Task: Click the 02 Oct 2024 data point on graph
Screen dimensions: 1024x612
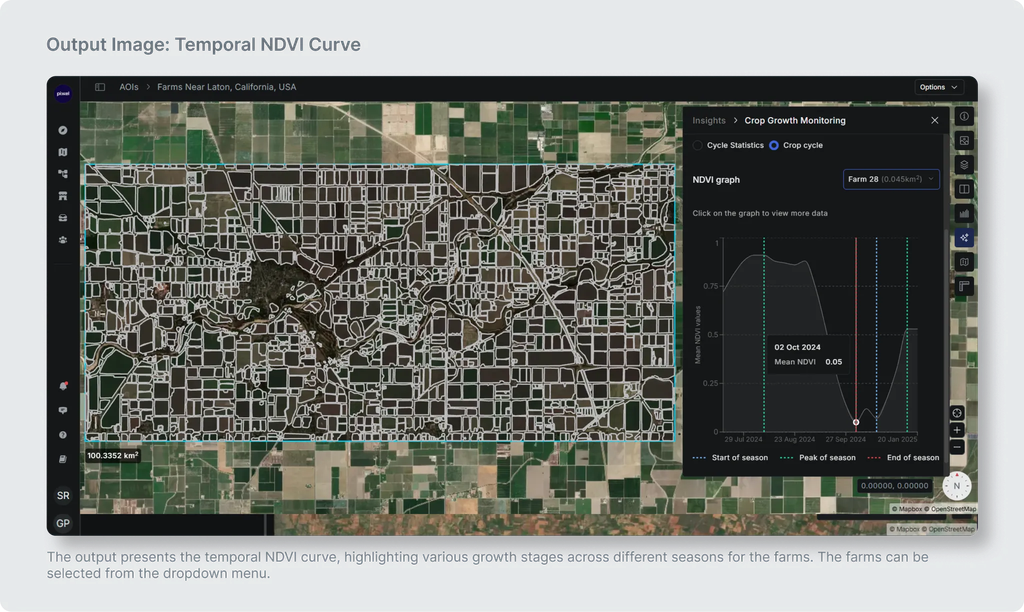Action: [856, 422]
